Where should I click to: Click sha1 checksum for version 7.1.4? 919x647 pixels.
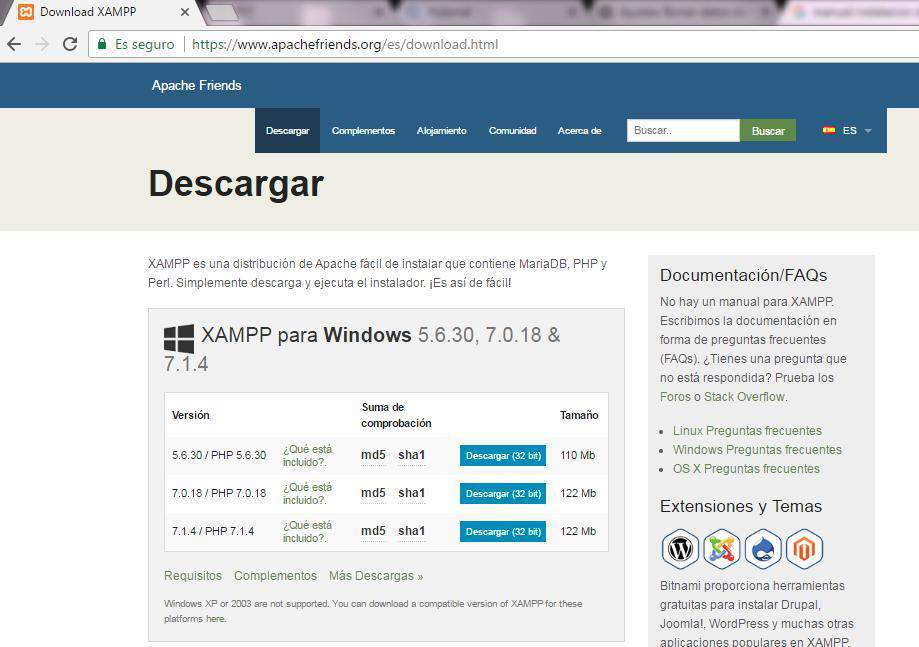click(x=411, y=532)
